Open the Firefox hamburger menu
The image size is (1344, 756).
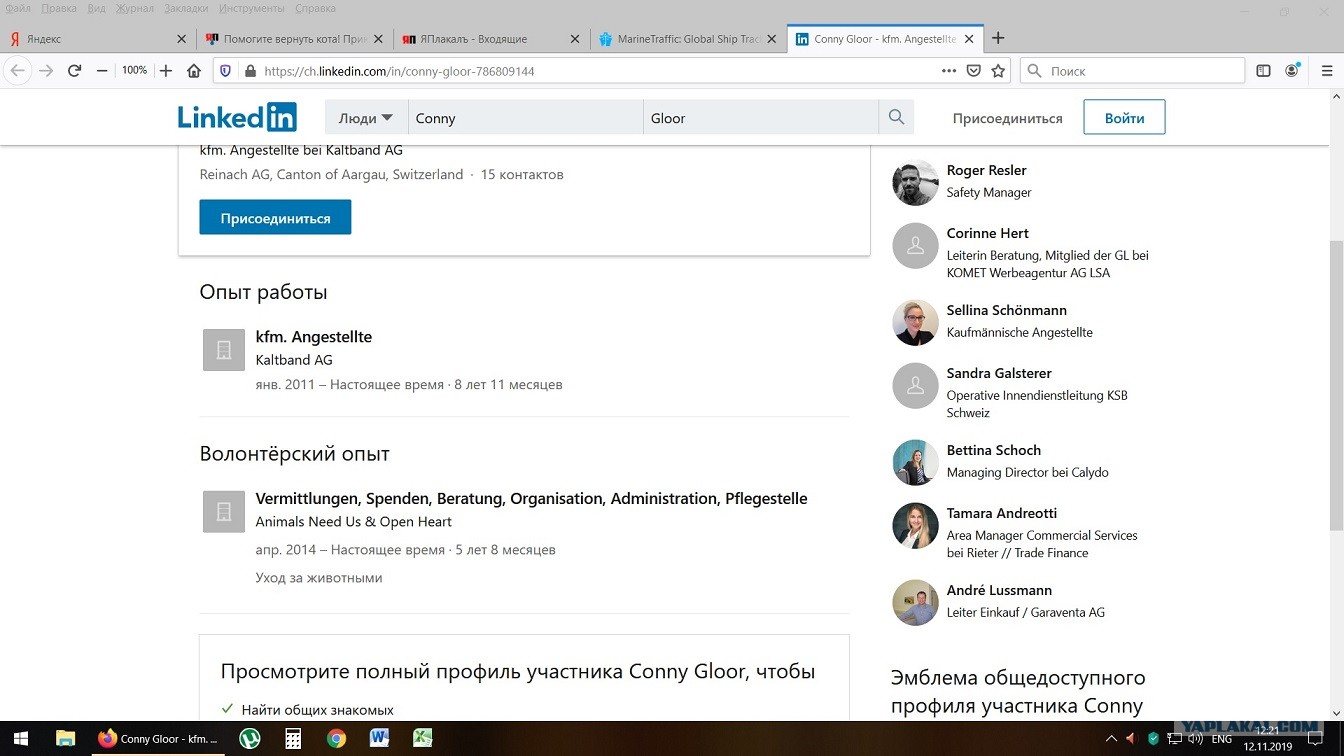1327,71
